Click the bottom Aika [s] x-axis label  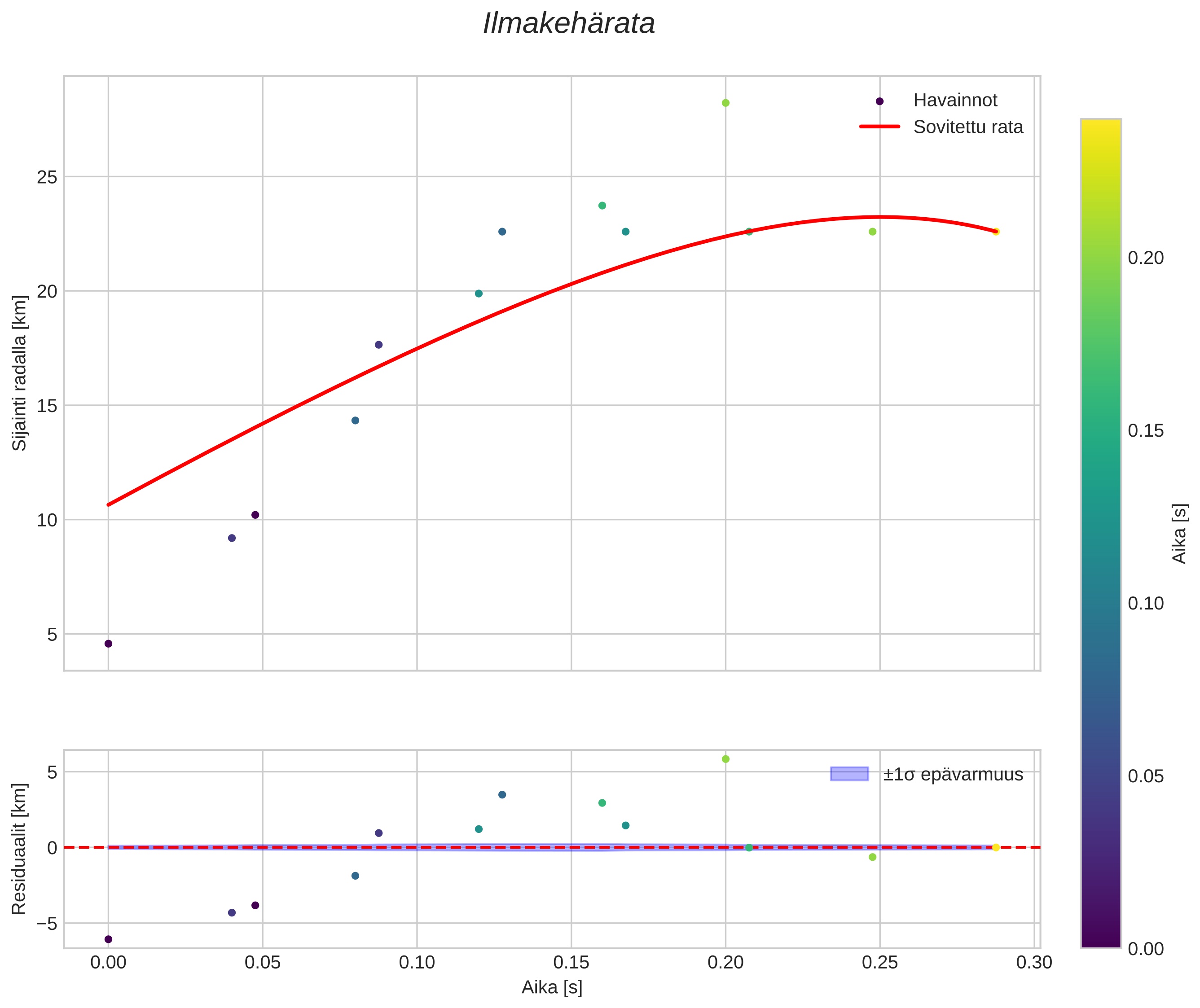pyautogui.click(x=552, y=987)
